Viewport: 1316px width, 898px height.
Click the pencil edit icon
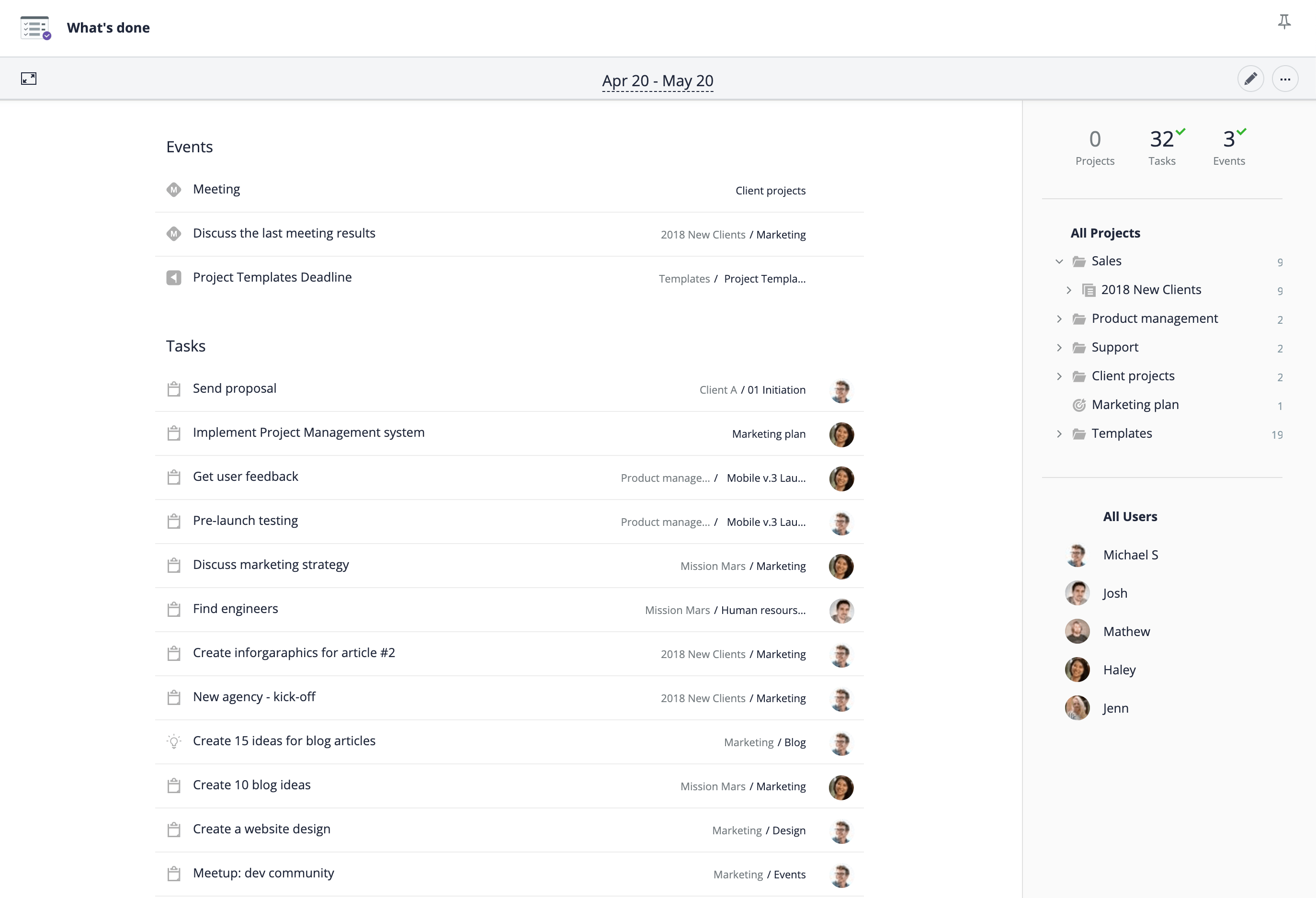coord(1250,80)
